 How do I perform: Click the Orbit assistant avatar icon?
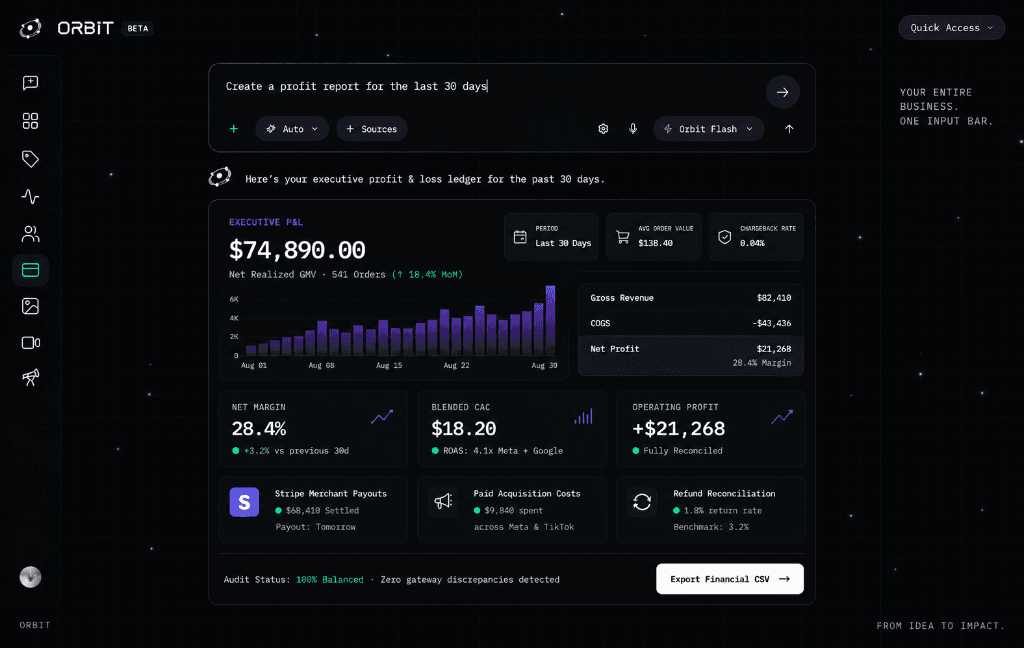click(x=220, y=177)
